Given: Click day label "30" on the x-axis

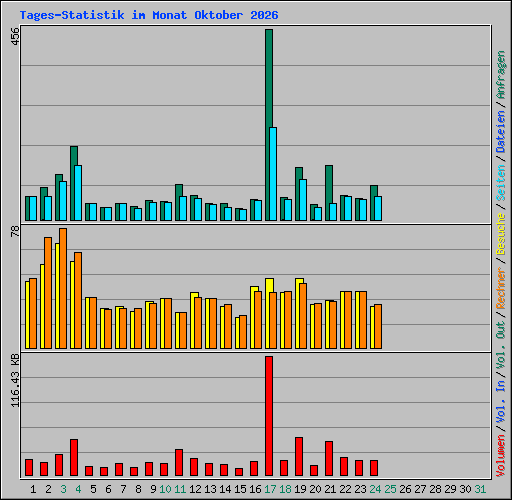Looking at the screenshot, I should (x=465, y=489).
